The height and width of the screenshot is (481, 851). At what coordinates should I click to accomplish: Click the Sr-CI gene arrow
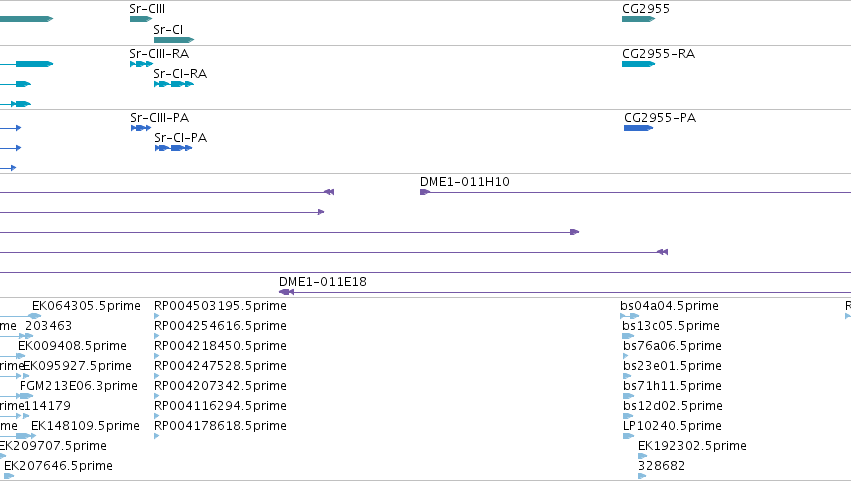174,40
